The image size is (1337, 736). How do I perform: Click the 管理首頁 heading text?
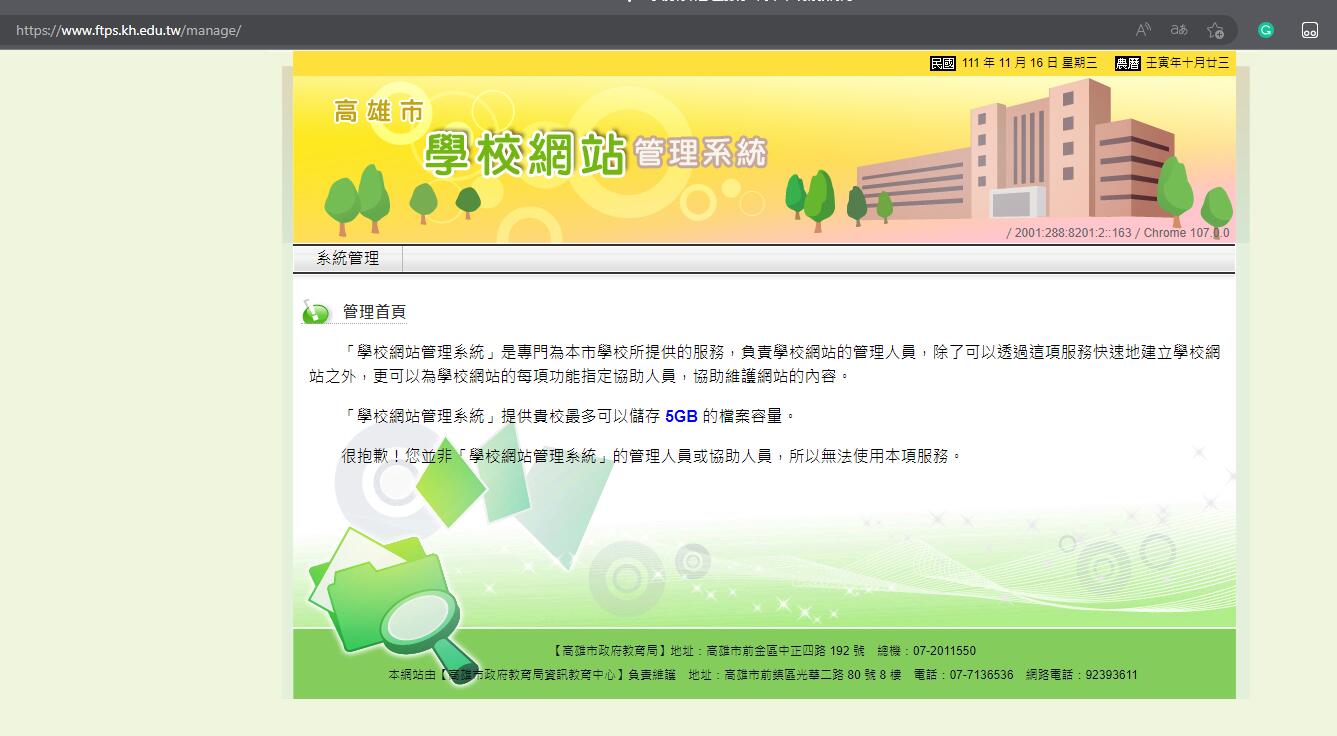(x=374, y=312)
